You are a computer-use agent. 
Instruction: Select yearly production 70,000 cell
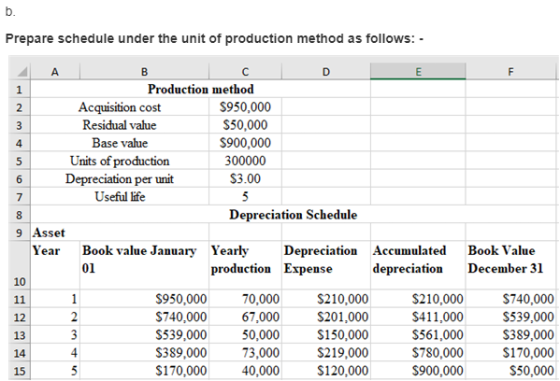coord(245,299)
